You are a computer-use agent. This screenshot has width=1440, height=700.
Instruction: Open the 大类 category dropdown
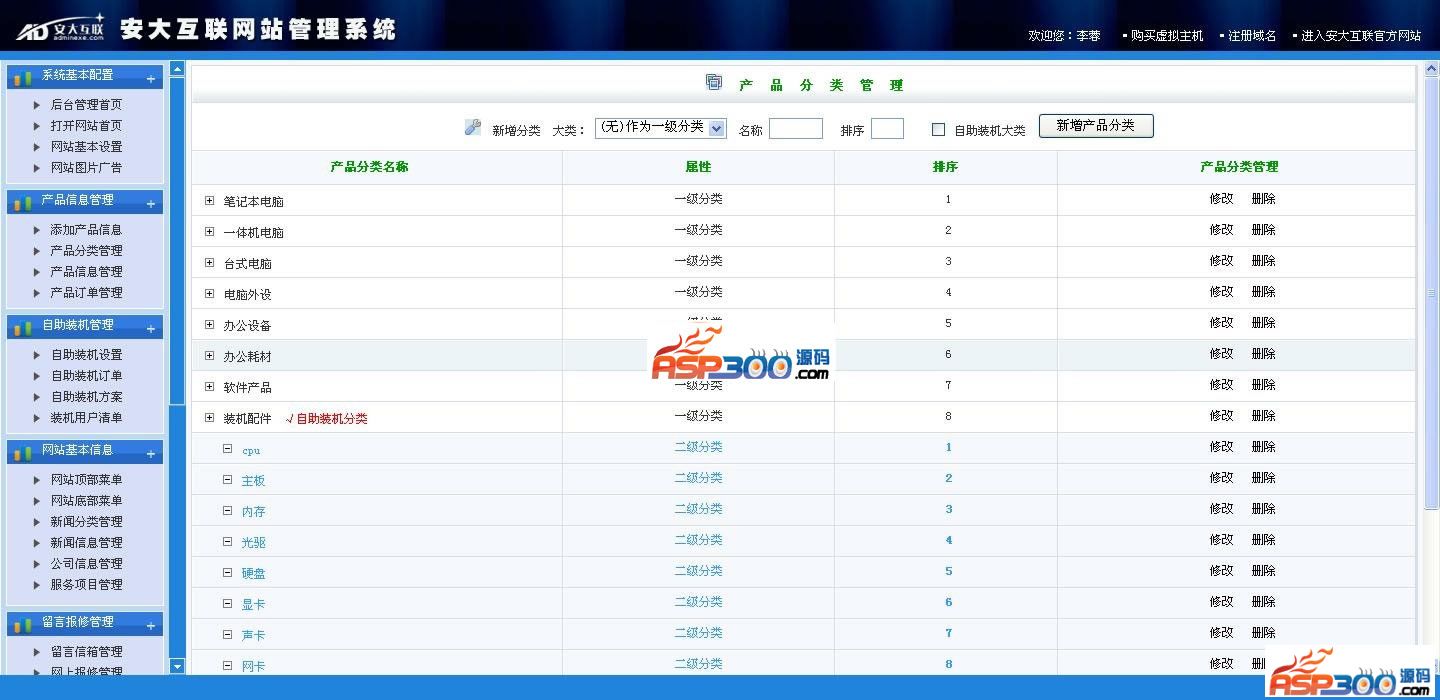coord(716,128)
